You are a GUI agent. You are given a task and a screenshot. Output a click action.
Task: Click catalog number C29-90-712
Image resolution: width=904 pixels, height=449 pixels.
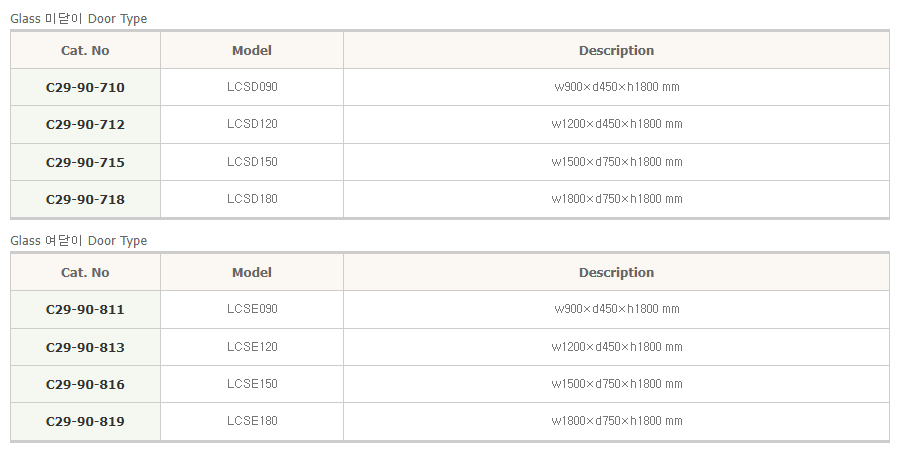tap(85, 124)
